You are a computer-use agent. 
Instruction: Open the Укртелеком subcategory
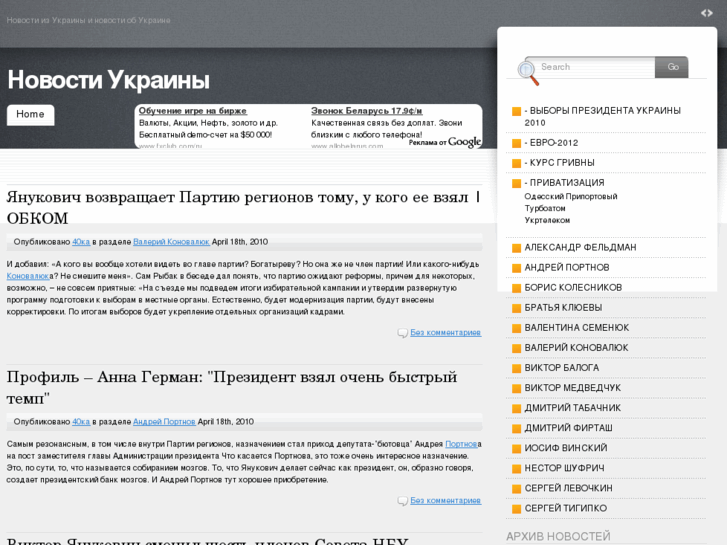point(547,220)
